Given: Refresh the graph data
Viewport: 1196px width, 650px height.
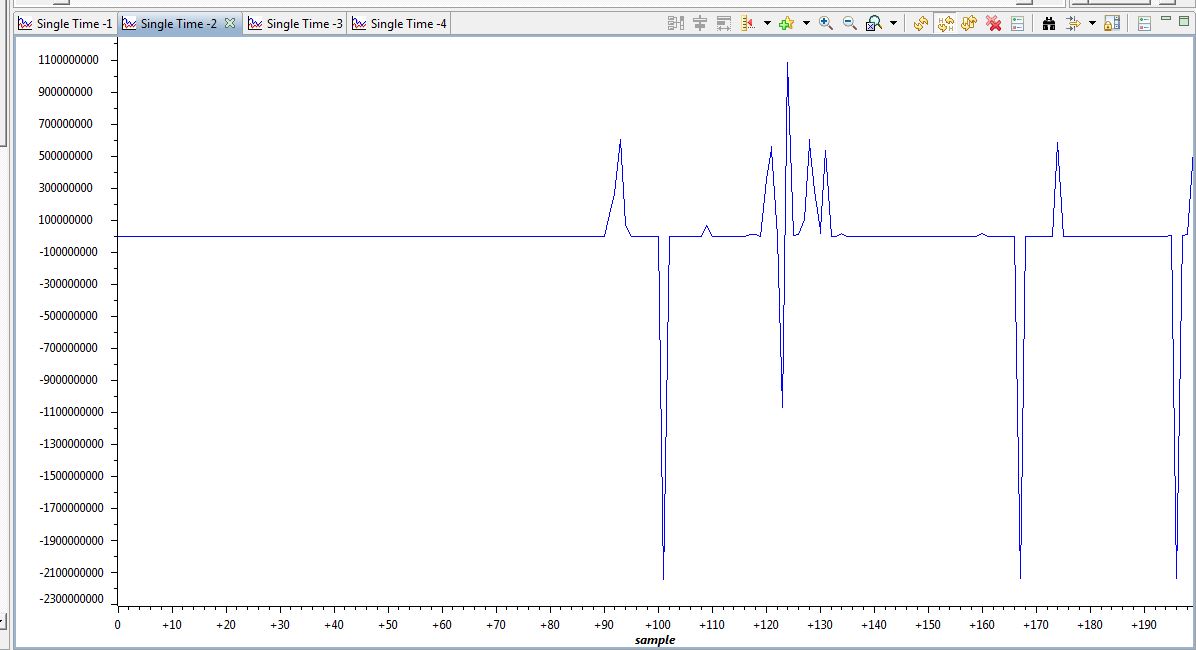Looking at the screenshot, I should pyautogui.click(x=920, y=23).
